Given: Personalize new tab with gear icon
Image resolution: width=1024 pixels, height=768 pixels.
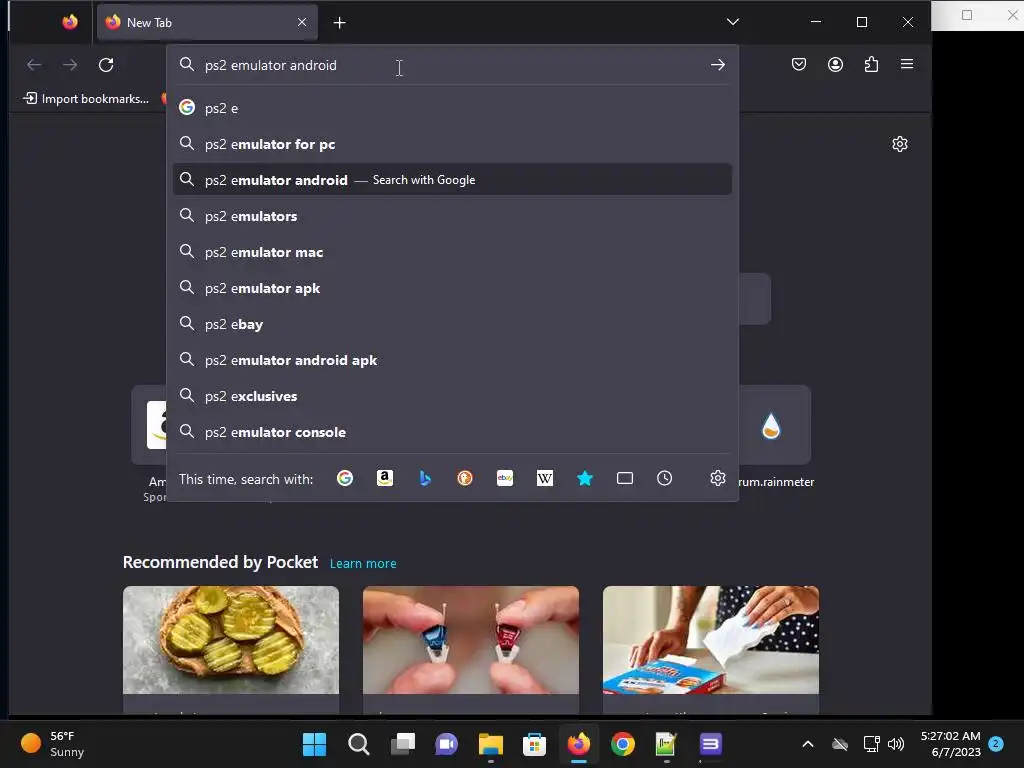Looking at the screenshot, I should pos(900,144).
